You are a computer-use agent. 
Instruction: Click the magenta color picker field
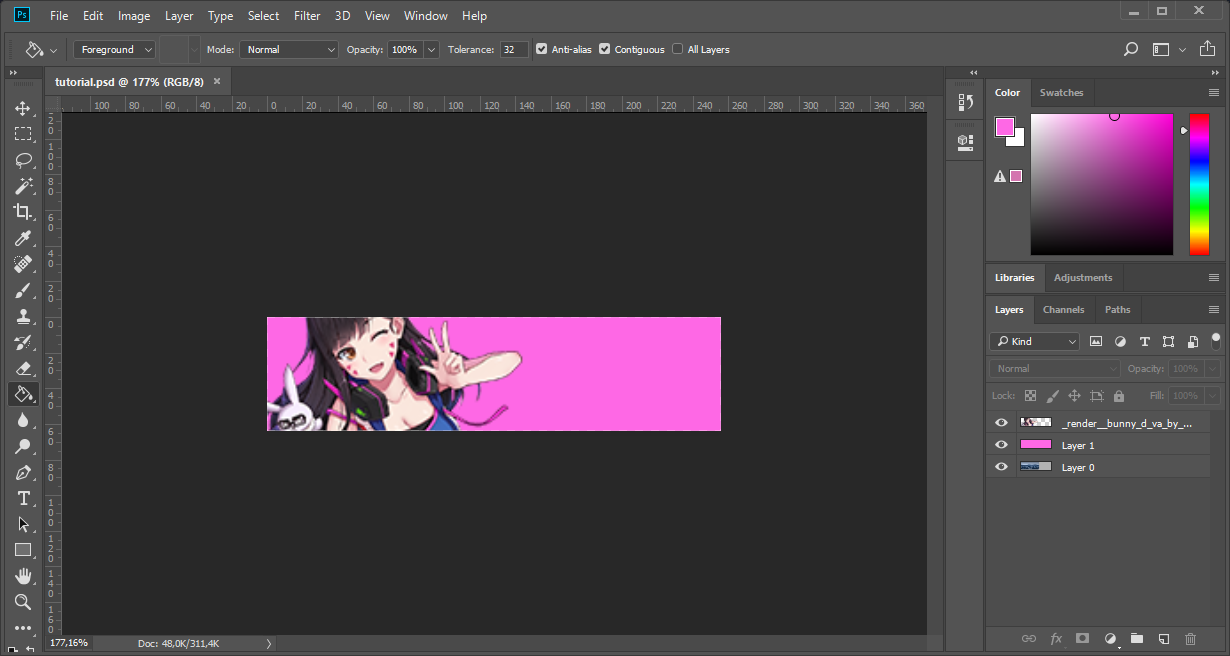point(1102,184)
